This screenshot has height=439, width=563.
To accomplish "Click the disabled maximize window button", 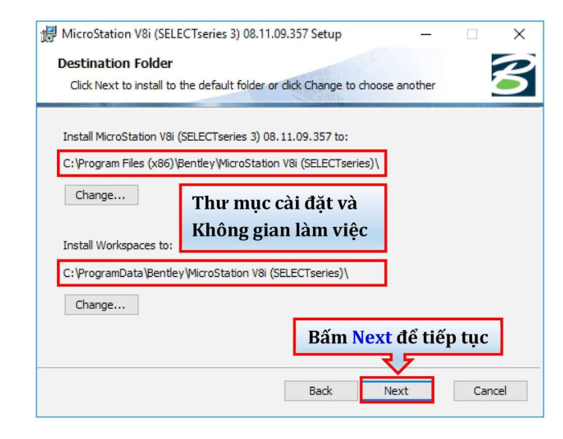I will [472, 34].
